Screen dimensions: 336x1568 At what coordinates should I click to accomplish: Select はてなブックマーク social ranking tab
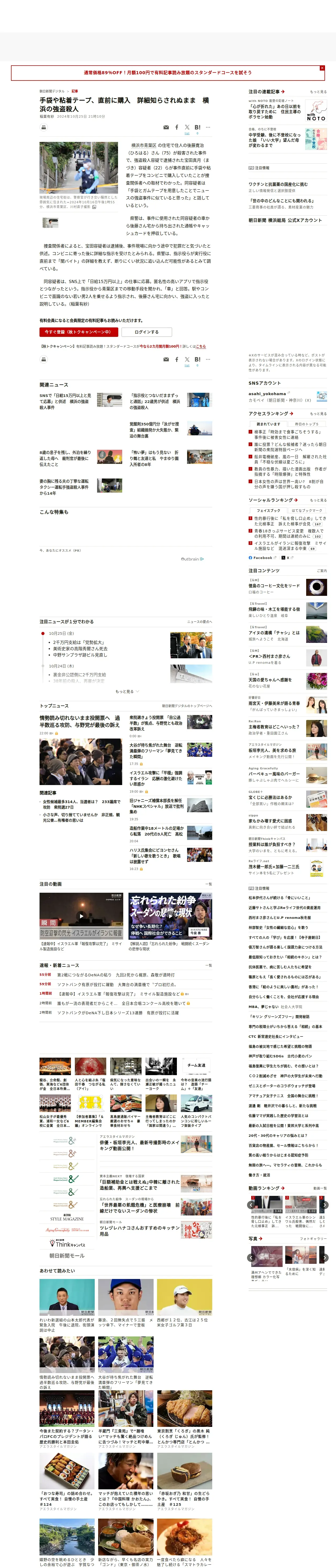307,511
